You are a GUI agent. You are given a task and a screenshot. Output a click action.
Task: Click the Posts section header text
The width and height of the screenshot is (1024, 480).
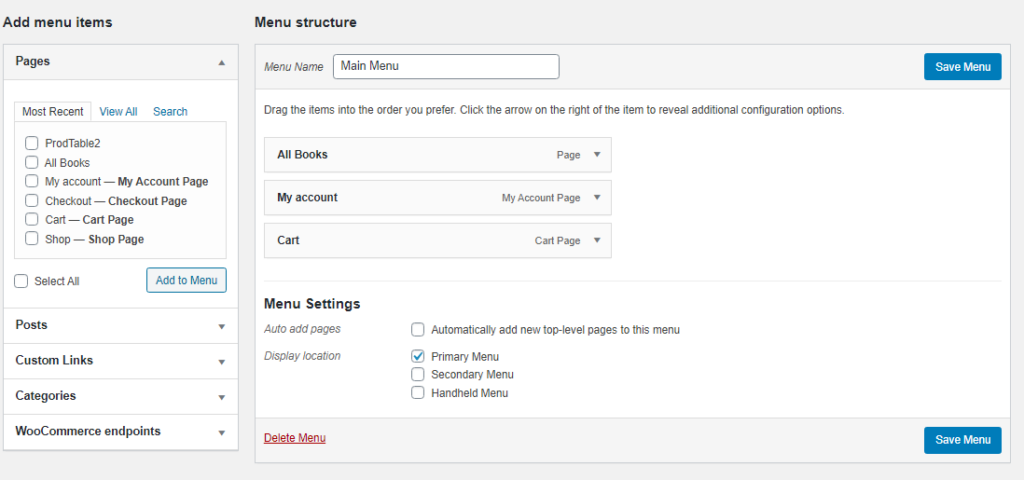[31, 325]
